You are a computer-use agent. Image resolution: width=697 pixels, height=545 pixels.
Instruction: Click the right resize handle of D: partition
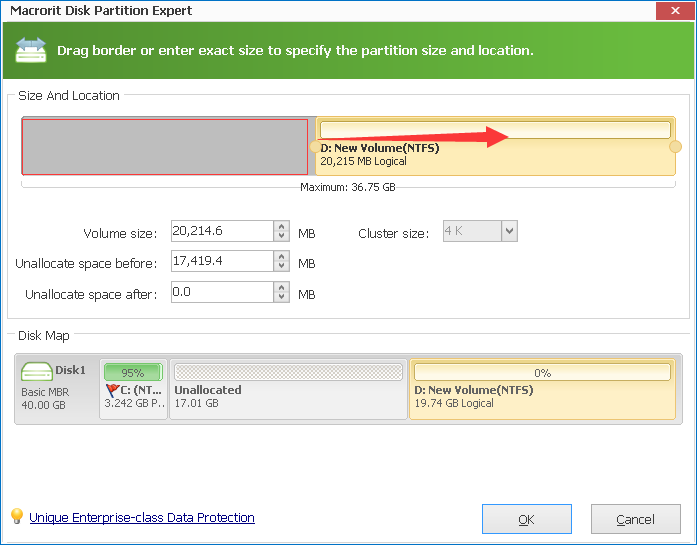click(675, 147)
